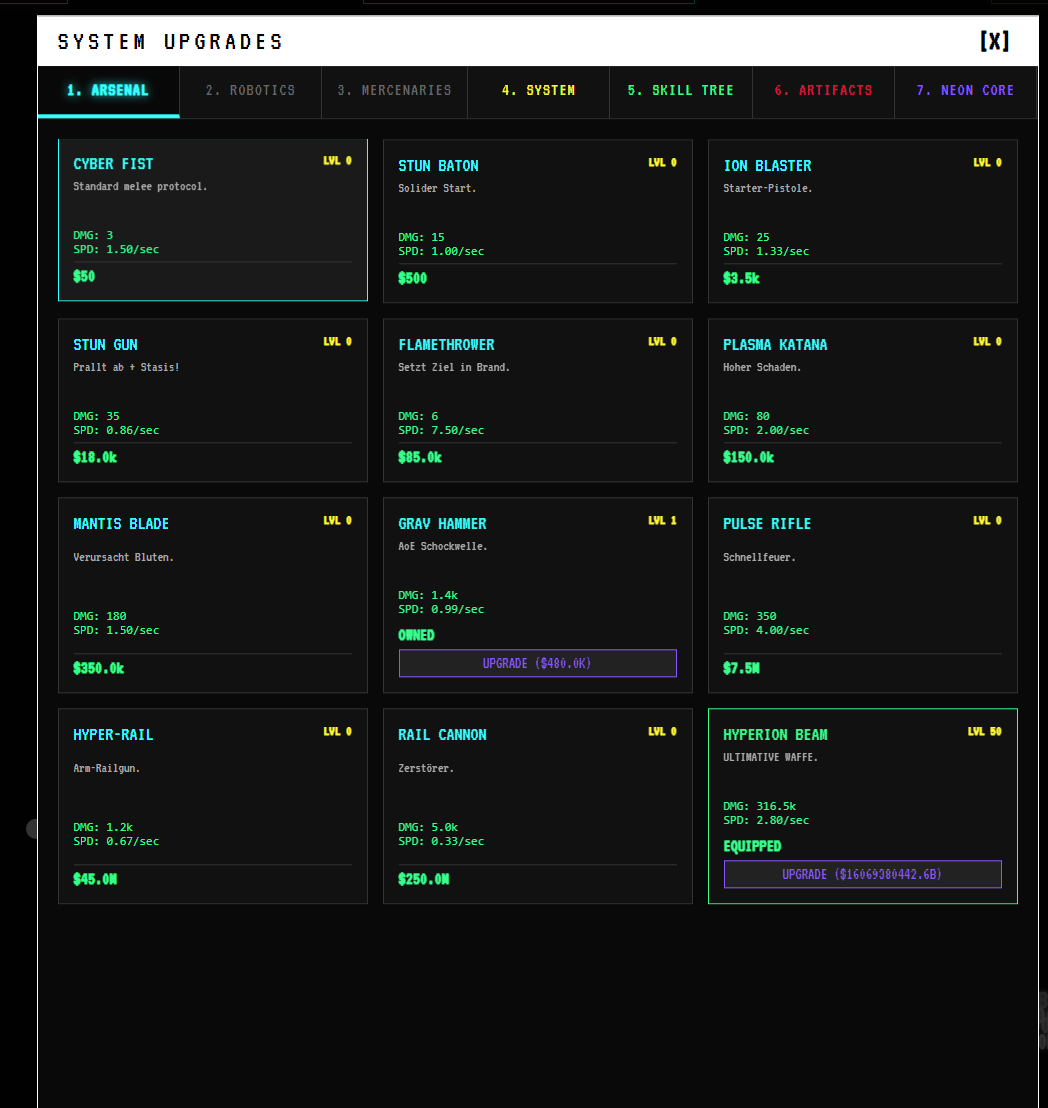Click "Prallt ab + Stasis!" description
This screenshot has height=1108, width=1048.
(x=126, y=367)
